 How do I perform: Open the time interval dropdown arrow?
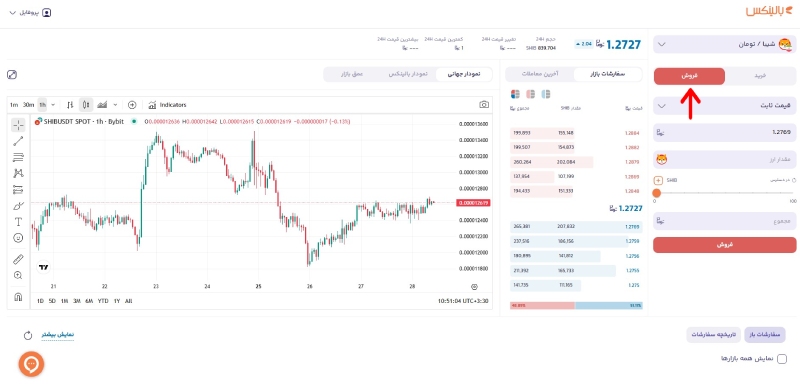53,105
